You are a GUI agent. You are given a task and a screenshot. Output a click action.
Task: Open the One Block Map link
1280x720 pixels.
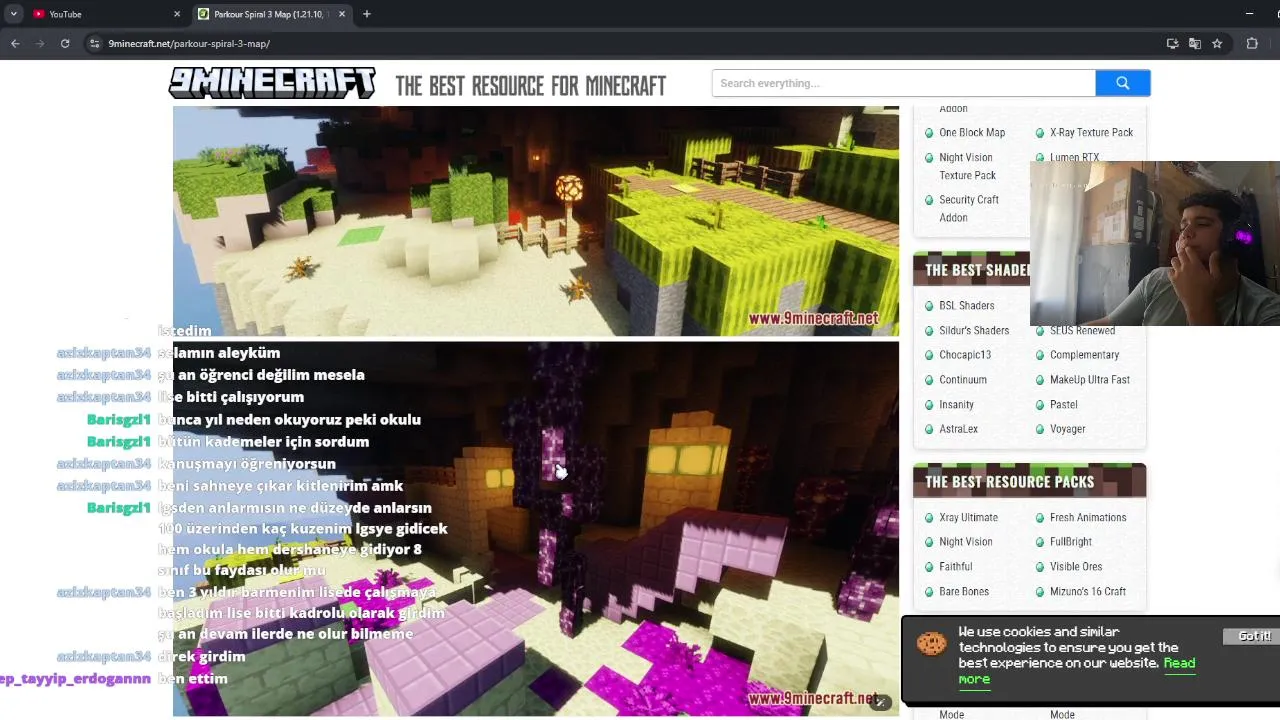(972, 132)
